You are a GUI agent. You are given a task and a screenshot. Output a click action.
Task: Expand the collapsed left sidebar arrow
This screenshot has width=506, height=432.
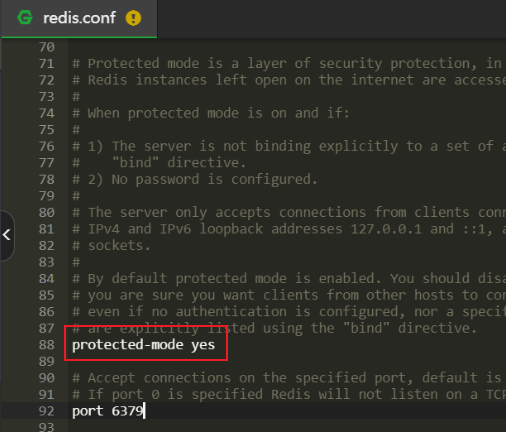[7, 235]
